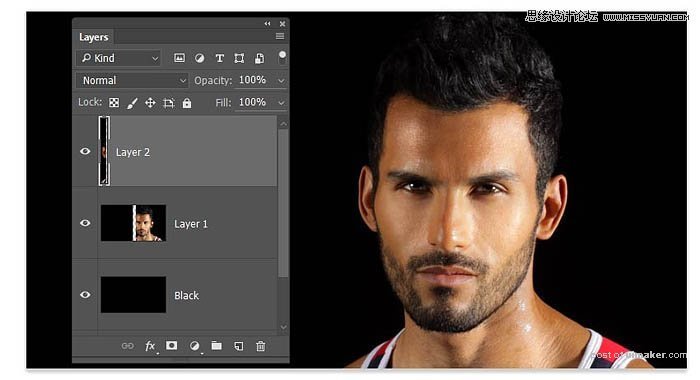Screen dimensions: 700x380
Task: Lock transparent pixels icon
Action: pyautogui.click(x=114, y=103)
